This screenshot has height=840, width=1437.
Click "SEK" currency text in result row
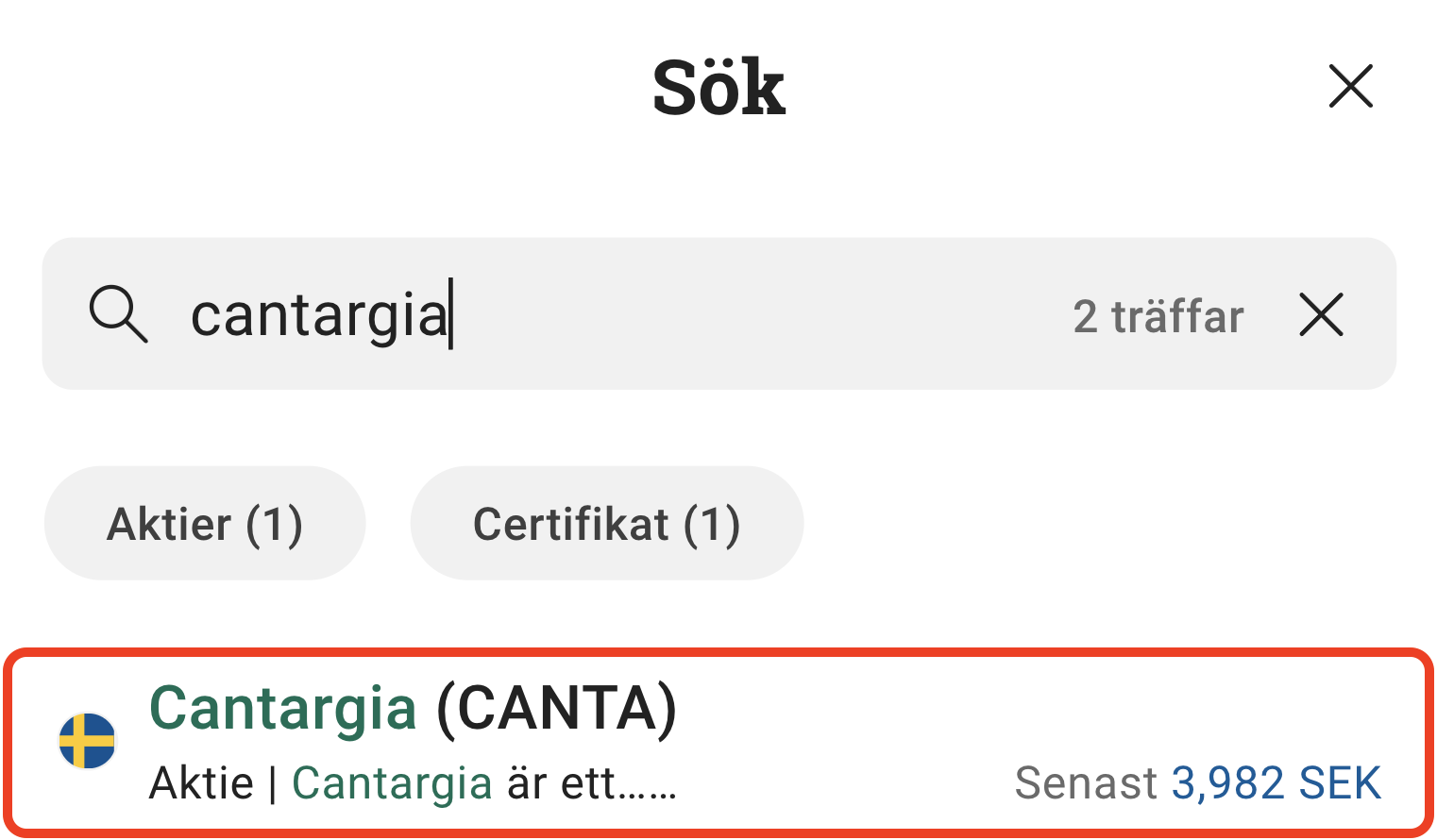pyautogui.click(x=1340, y=783)
